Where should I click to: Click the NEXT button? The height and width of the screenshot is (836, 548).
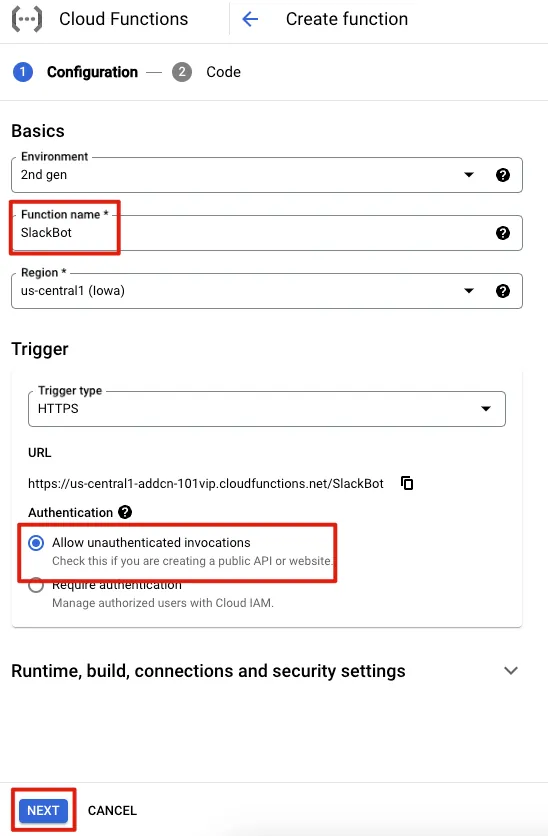click(43, 810)
